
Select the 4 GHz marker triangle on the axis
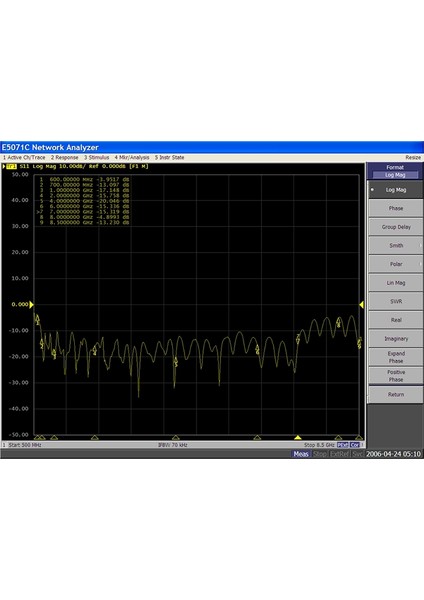click(x=176, y=437)
